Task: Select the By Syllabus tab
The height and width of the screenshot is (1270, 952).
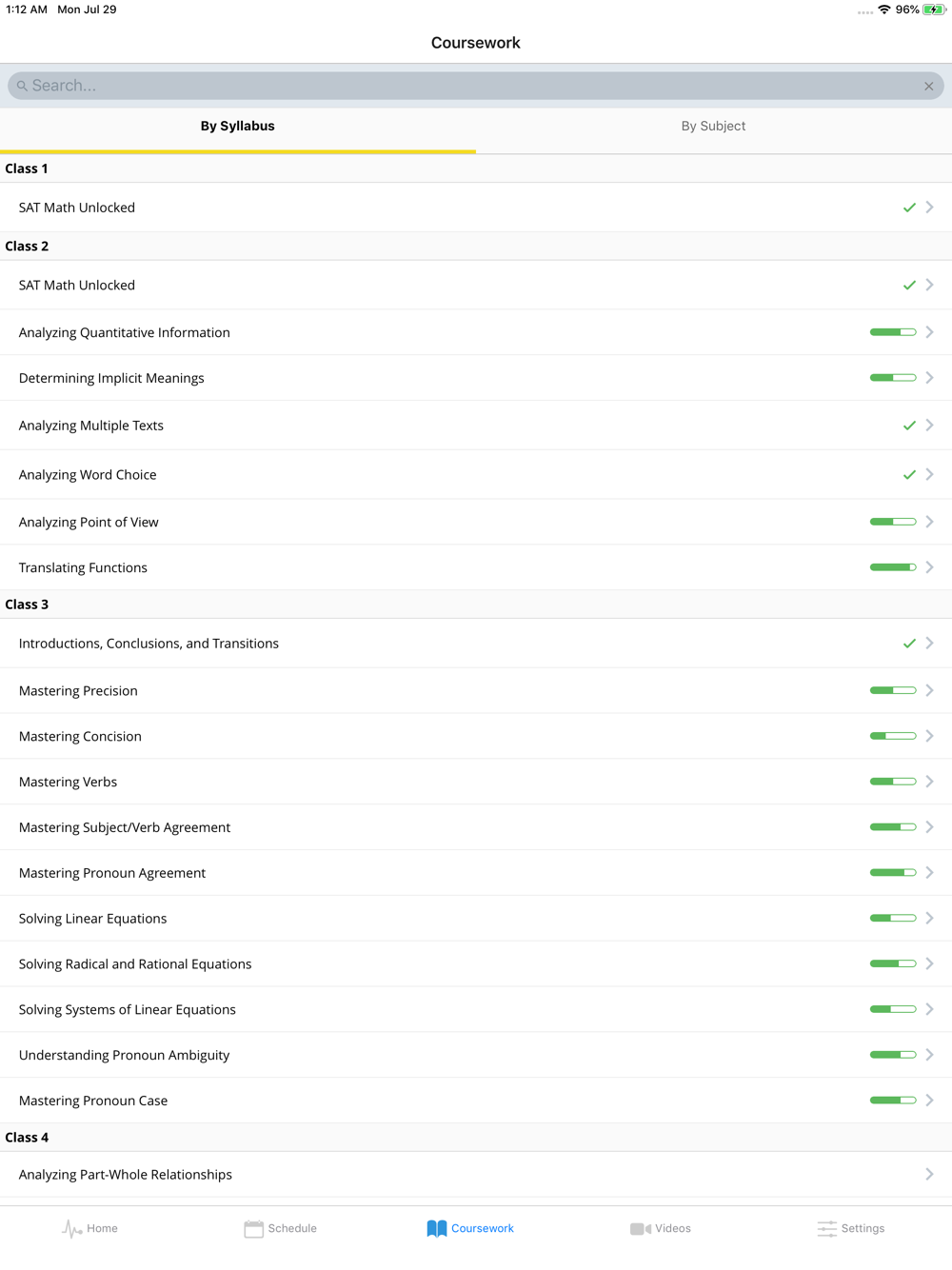Action: click(237, 127)
